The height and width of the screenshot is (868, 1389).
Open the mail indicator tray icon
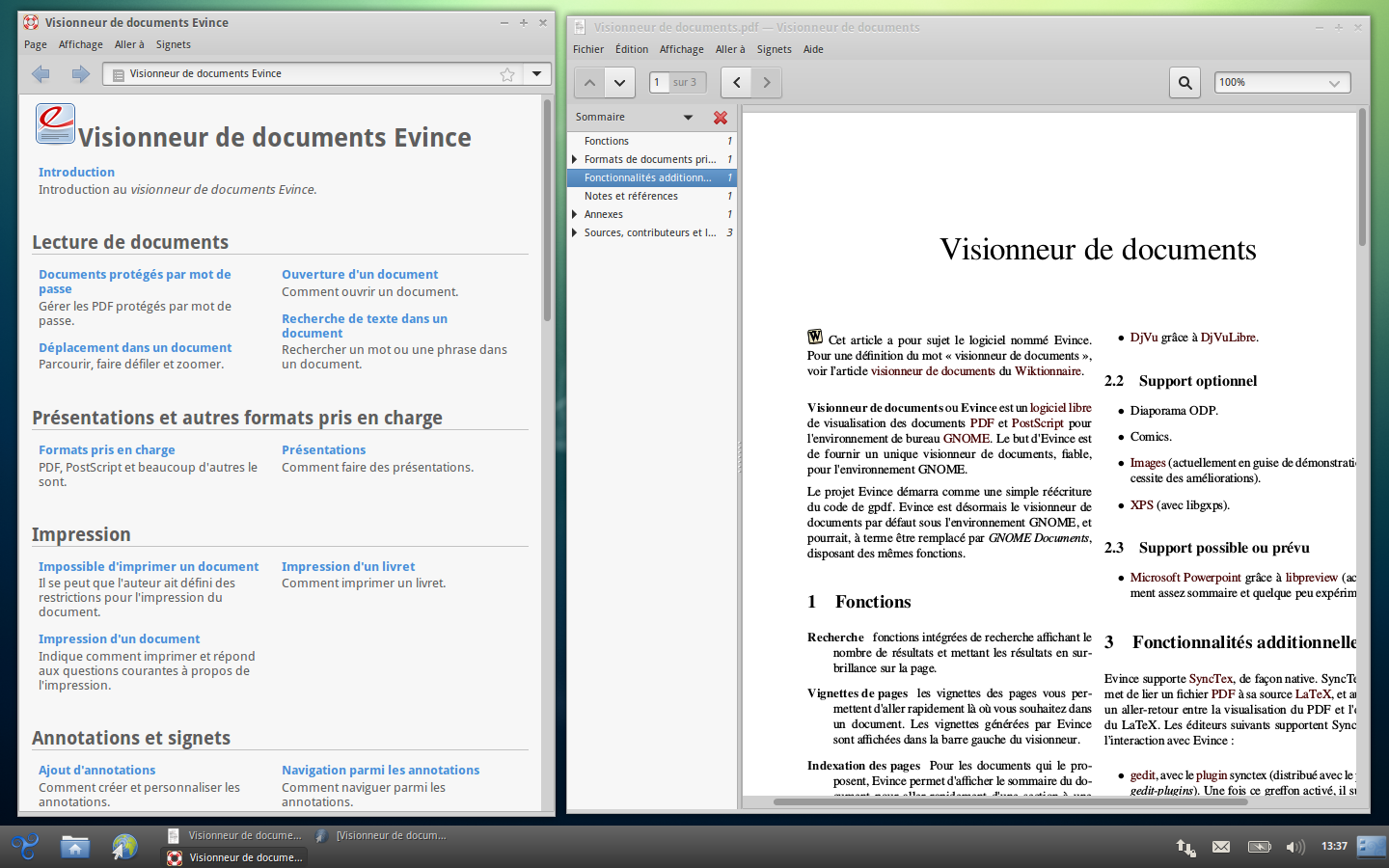(1221, 847)
